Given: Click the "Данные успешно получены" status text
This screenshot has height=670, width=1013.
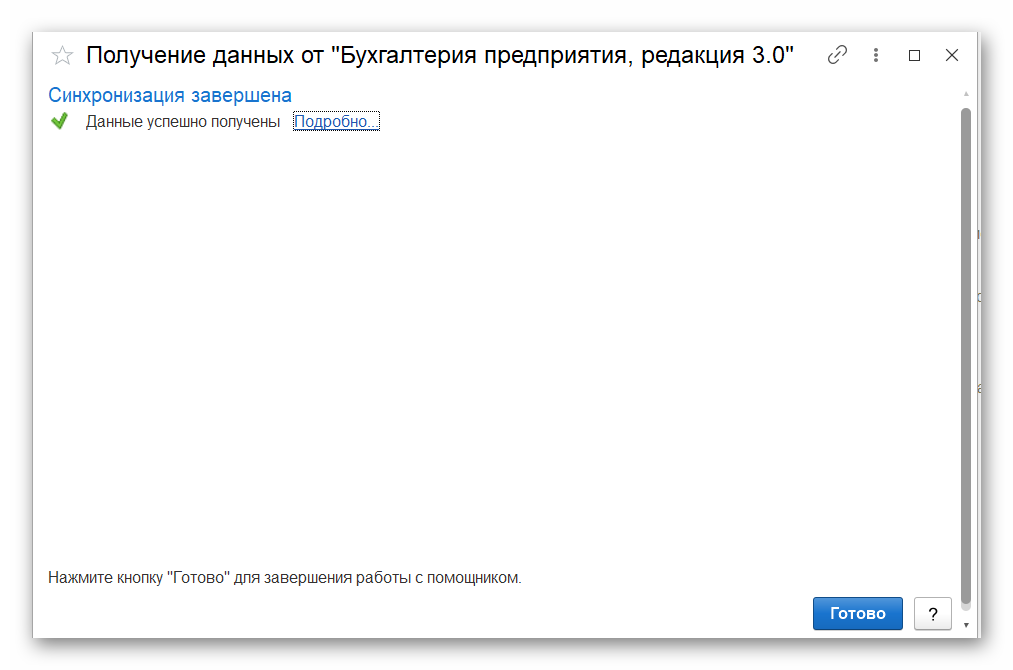Looking at the screenshot, I should click(x=183, y=122).
